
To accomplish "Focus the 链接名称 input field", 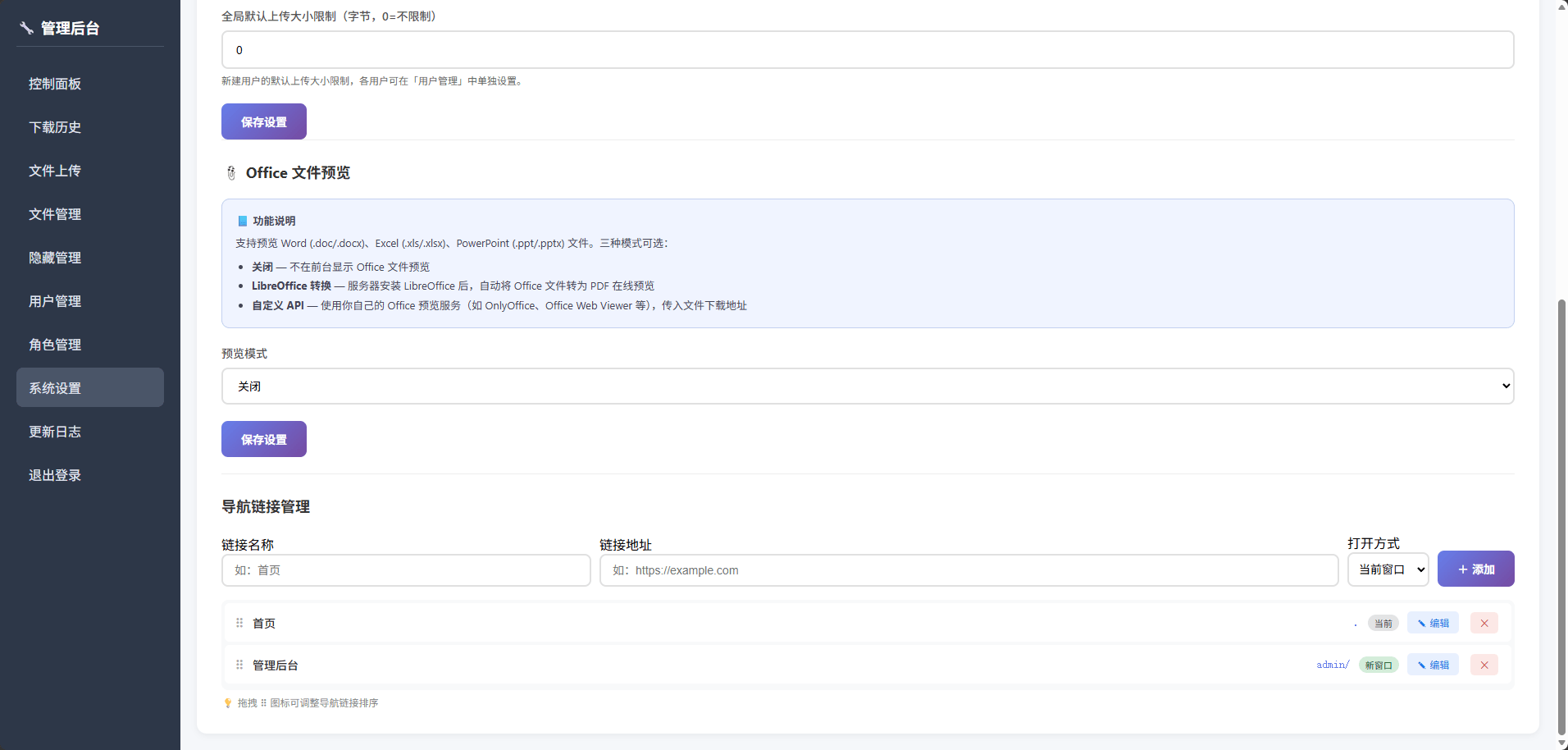I will coord(406,570).
